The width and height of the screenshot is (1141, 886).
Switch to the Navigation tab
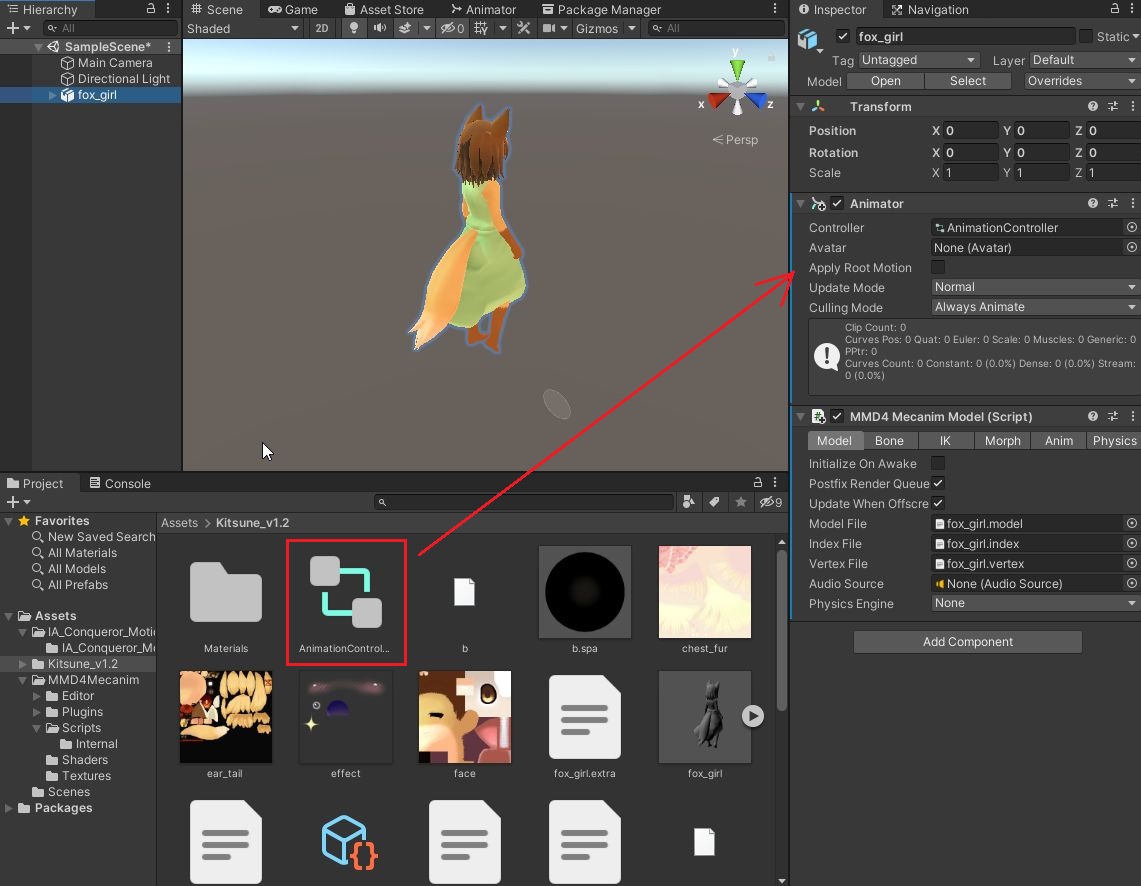click(x=929, y=9)
